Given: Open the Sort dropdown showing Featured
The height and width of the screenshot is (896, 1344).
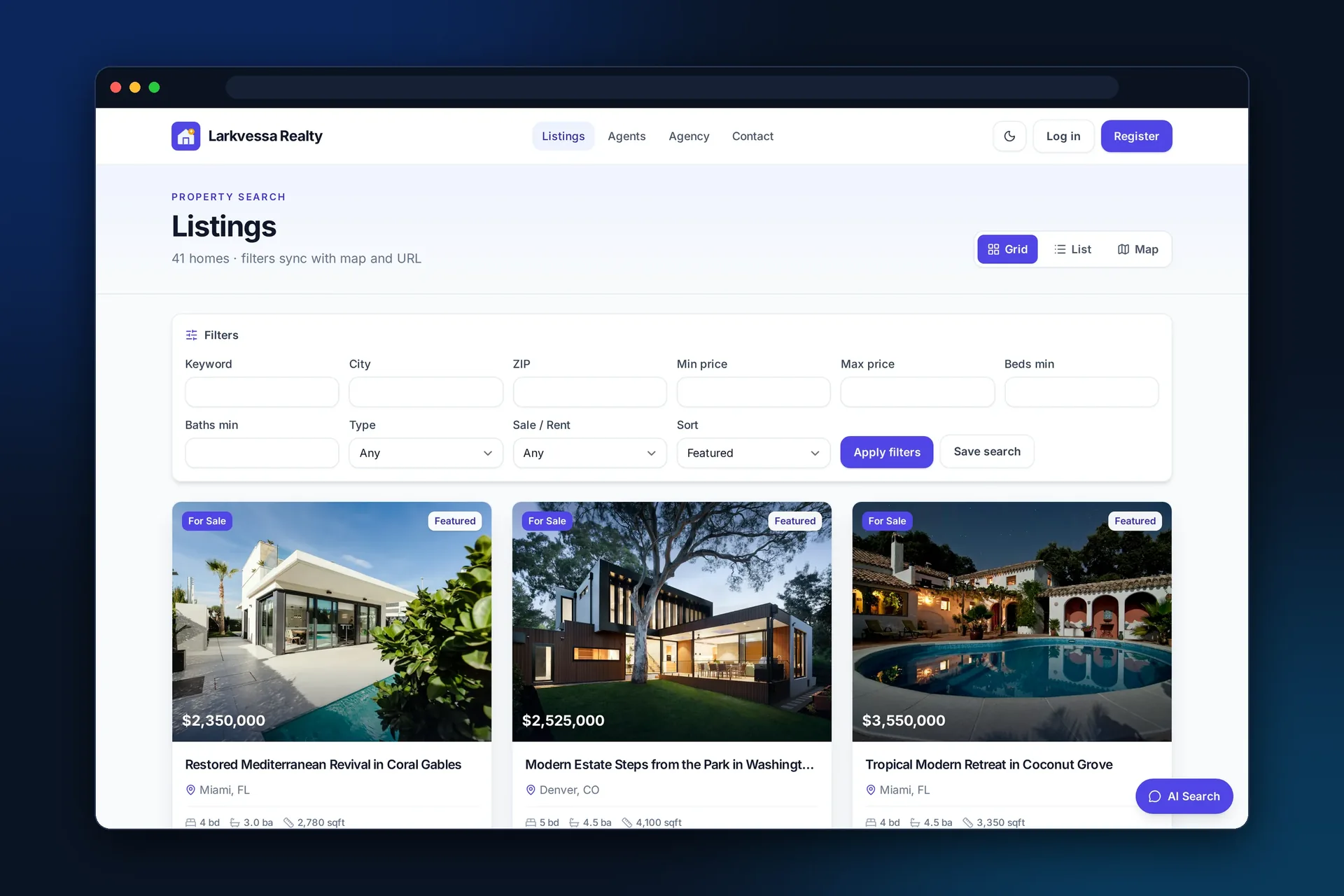Looking at the screenshot, I should click(x=753, y=453).
